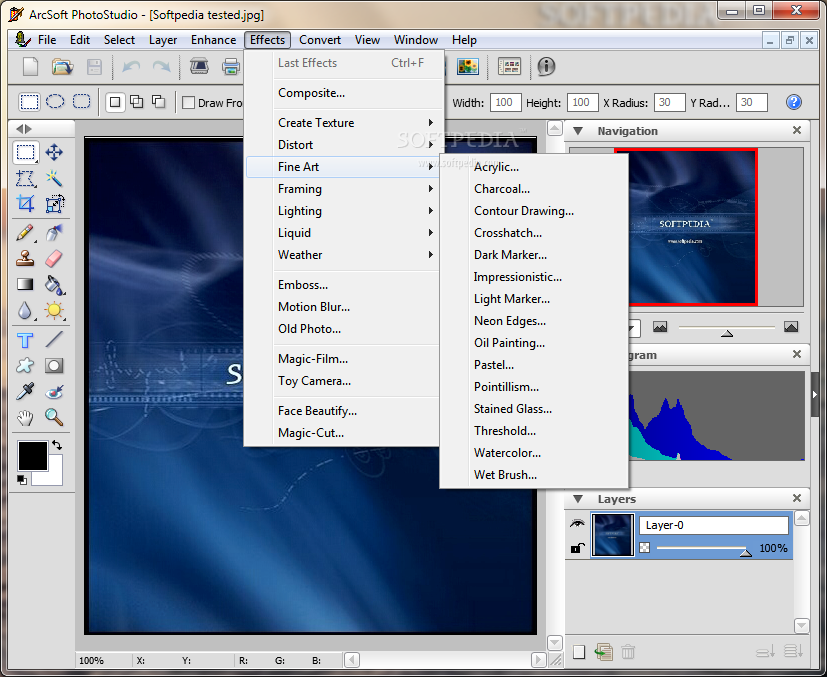This screenshot has height=677, width=827.
Task: Open the Composite effect dialog
Action: pyautogui.click(x=342, y=93)
